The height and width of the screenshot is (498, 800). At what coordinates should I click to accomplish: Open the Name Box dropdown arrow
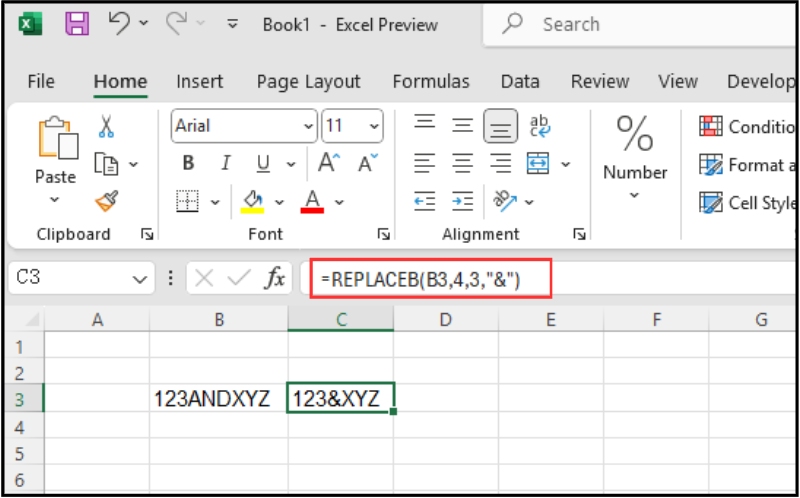coord(139,279)
